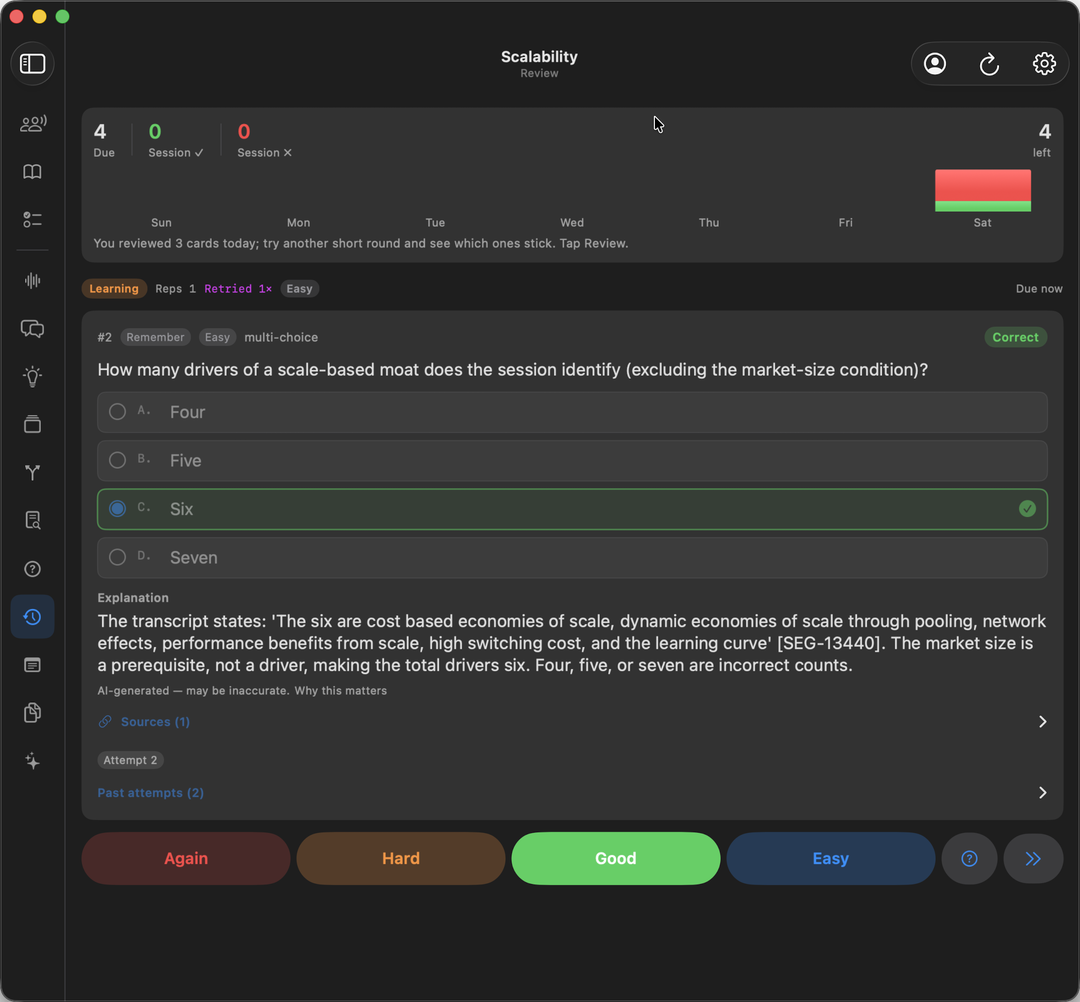Rate the card as Again

pyautogui.click(x=186, y=859)
